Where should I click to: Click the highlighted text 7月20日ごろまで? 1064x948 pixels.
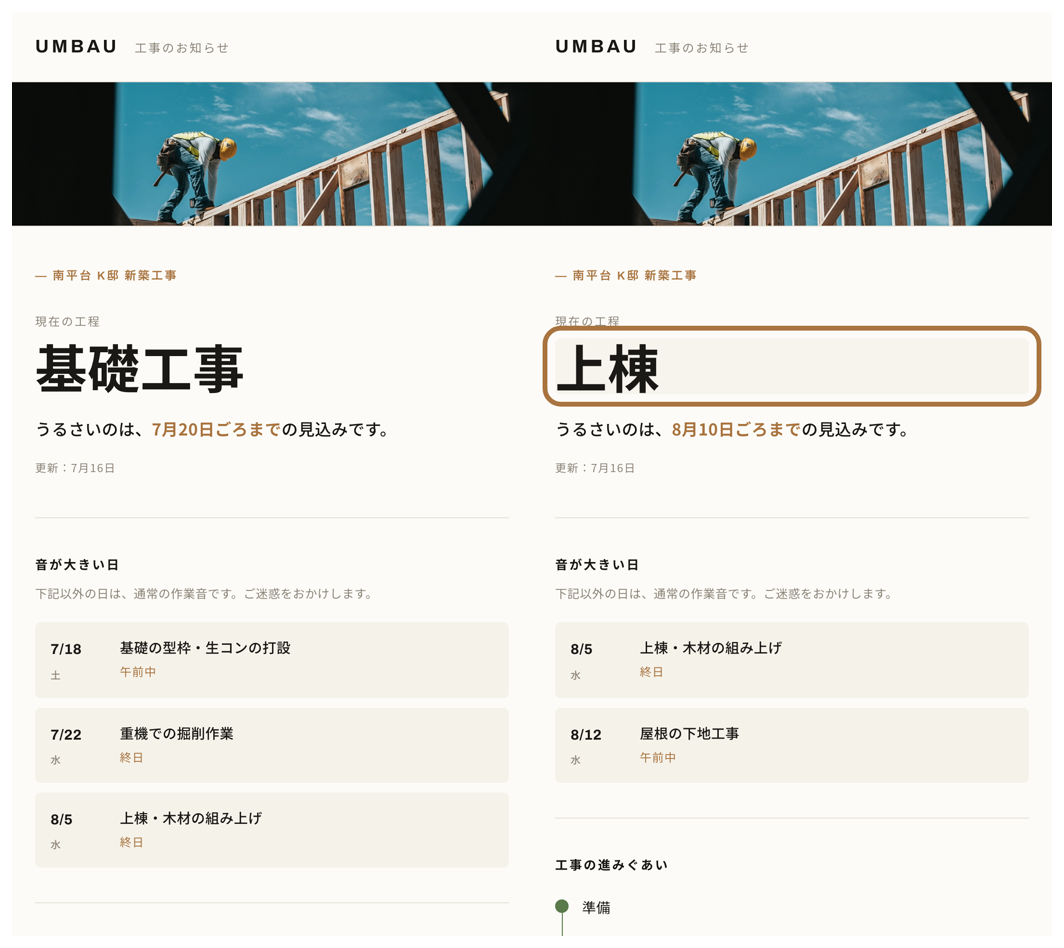pos(216,430)
